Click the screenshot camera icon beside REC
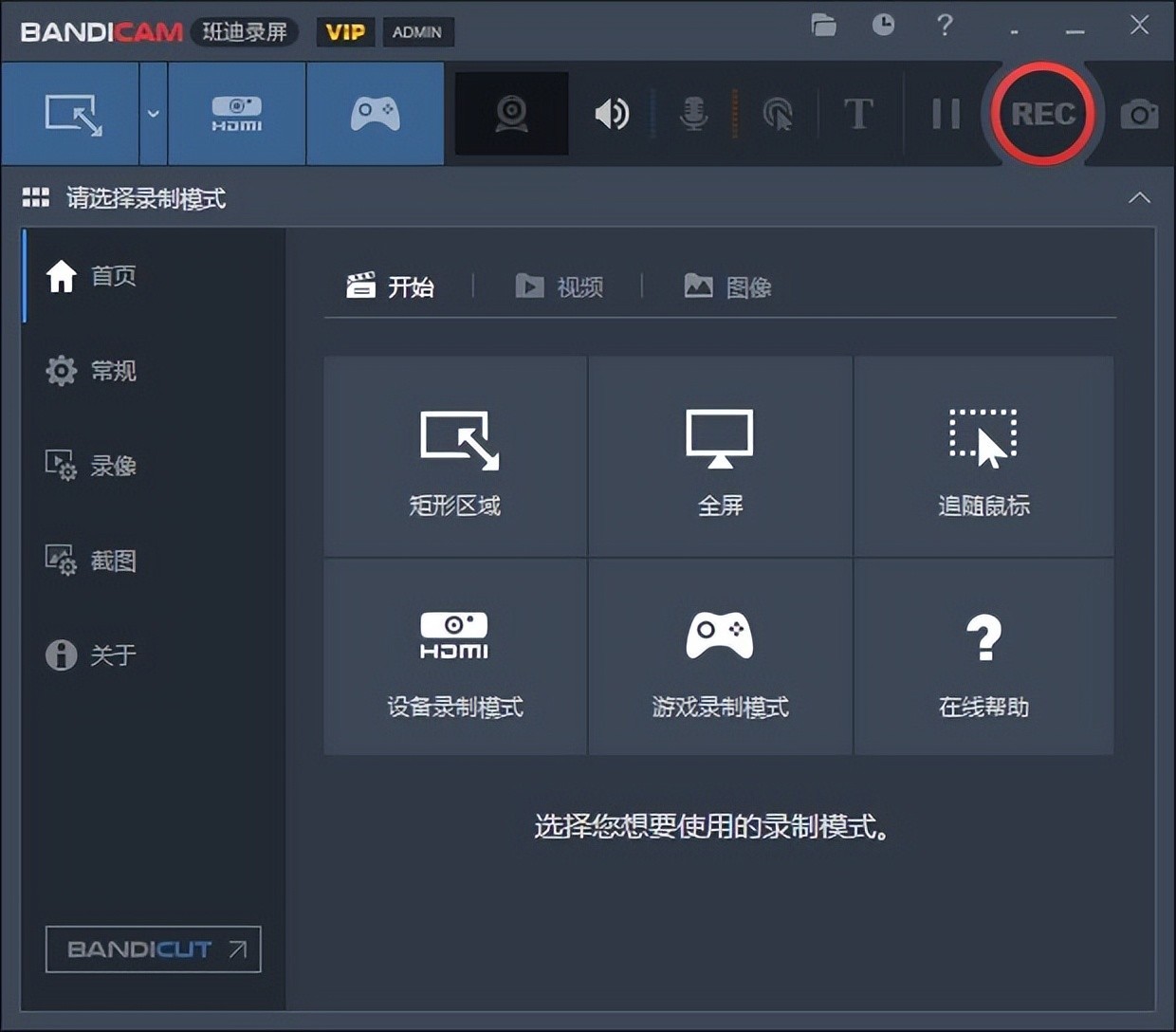Viewport: 1176px width, 1032px height. pos(1139,114)
